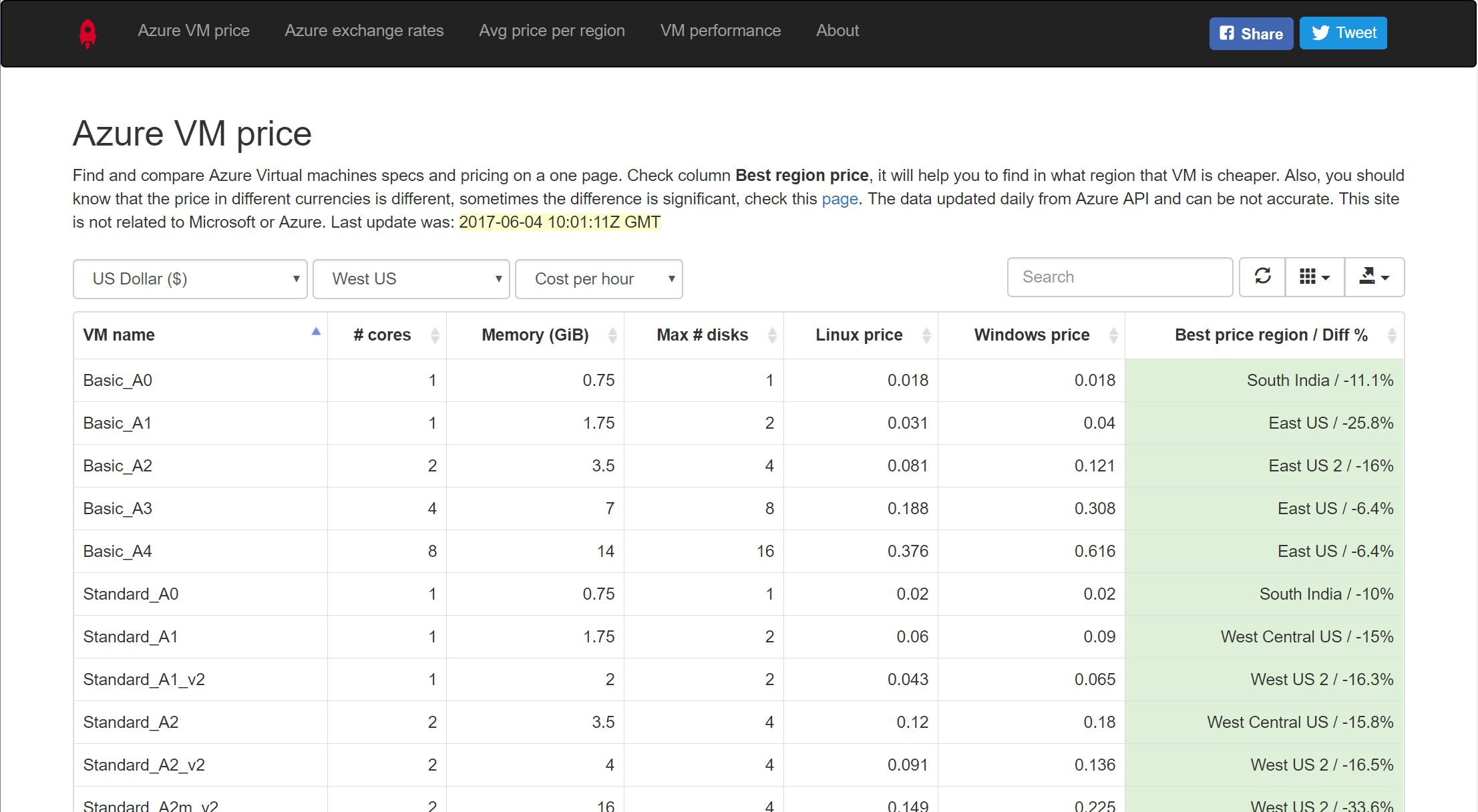Open the Cost per hour dropdown
Screen dimensions: 1478x812
pos(599,279)
